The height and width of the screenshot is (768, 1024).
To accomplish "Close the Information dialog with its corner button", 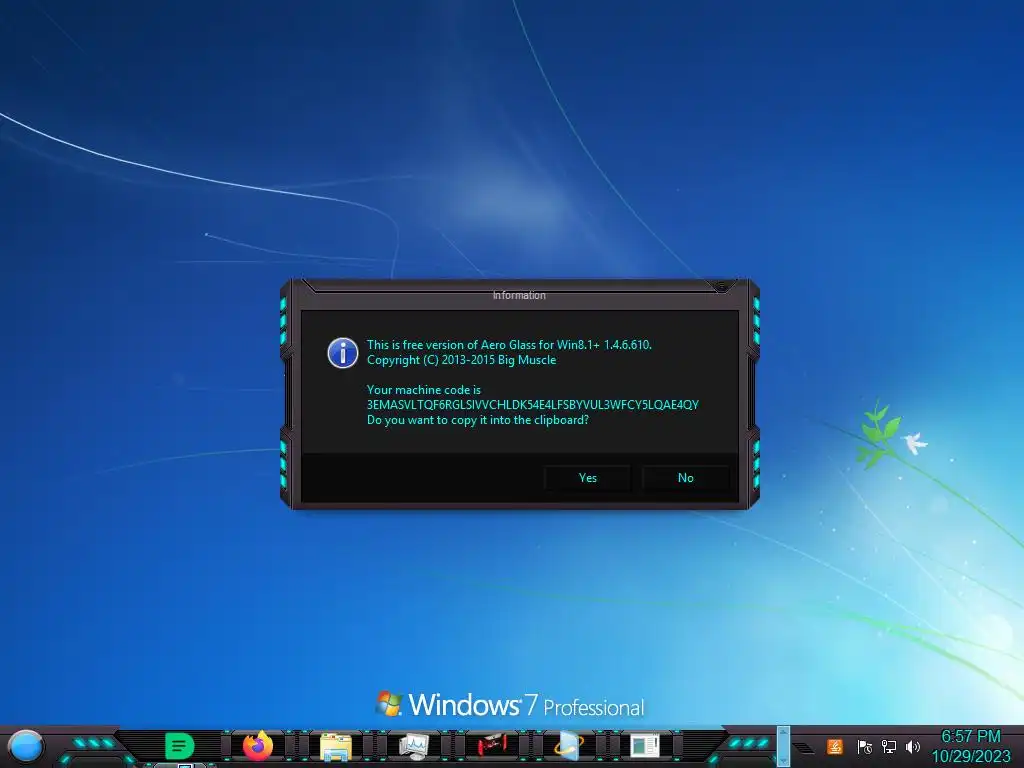I will [x=721, y=287].
